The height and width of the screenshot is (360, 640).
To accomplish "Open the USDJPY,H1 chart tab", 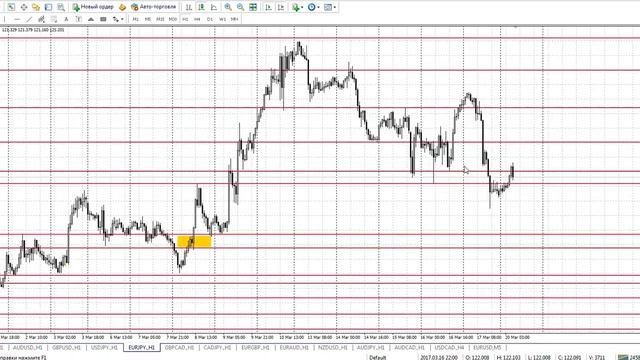I will (x=104, y=348).
